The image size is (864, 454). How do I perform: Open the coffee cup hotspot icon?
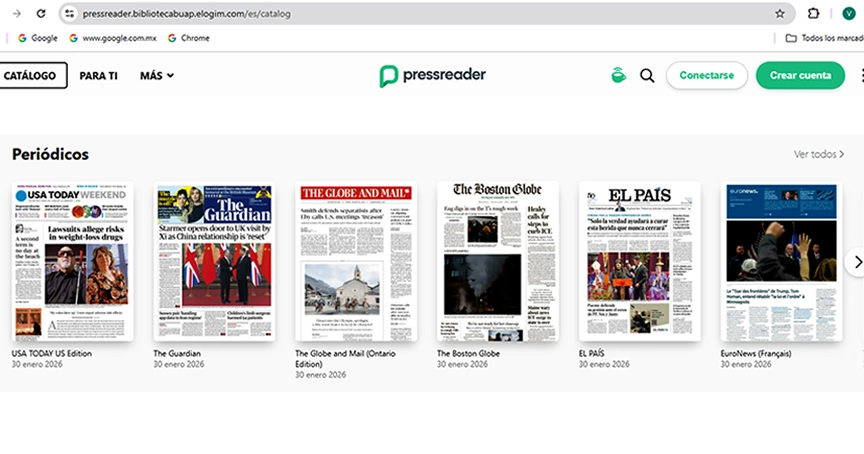tap(618, 75)
